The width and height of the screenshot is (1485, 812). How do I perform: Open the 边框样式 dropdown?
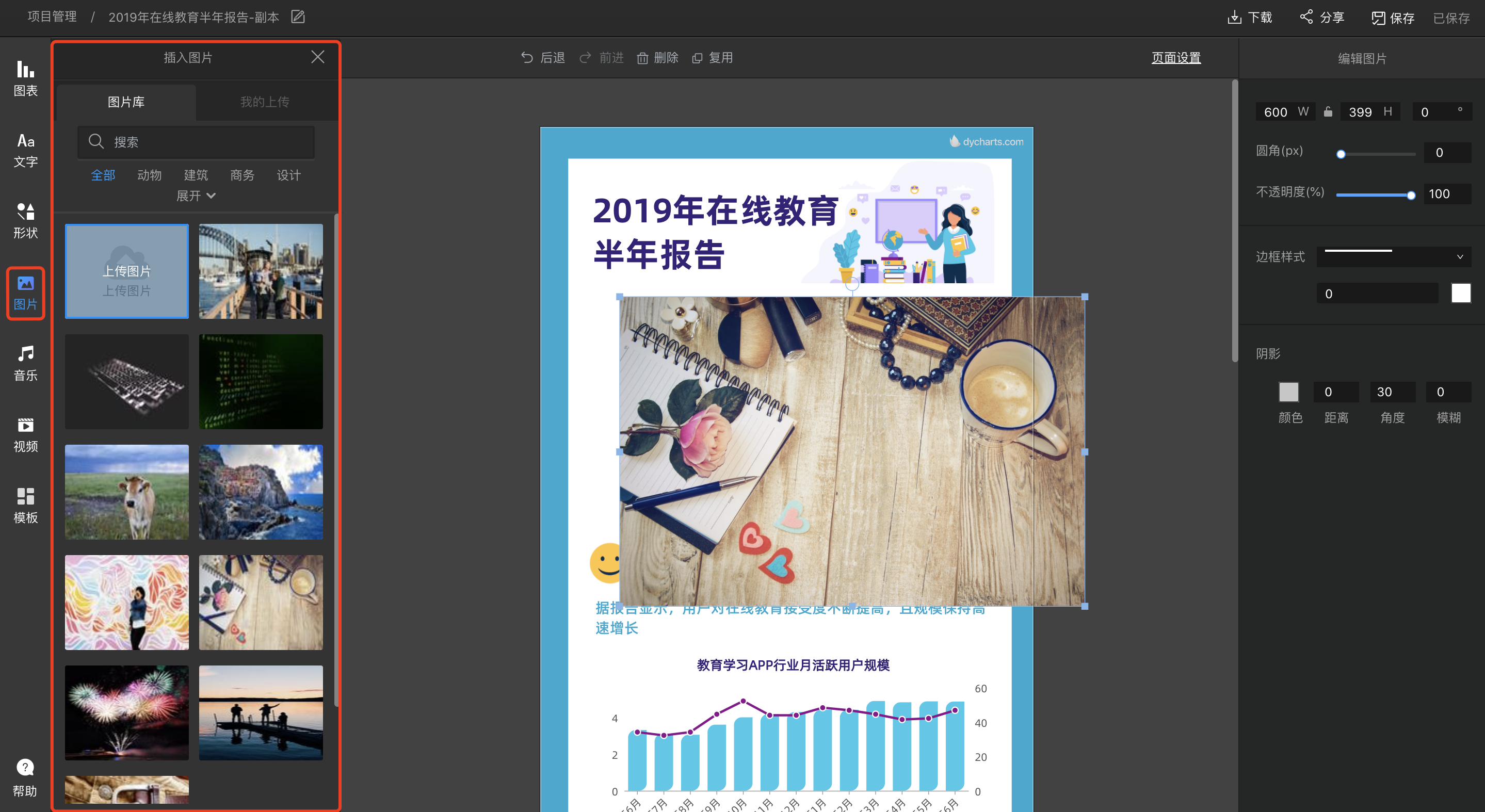point(1394,256)
